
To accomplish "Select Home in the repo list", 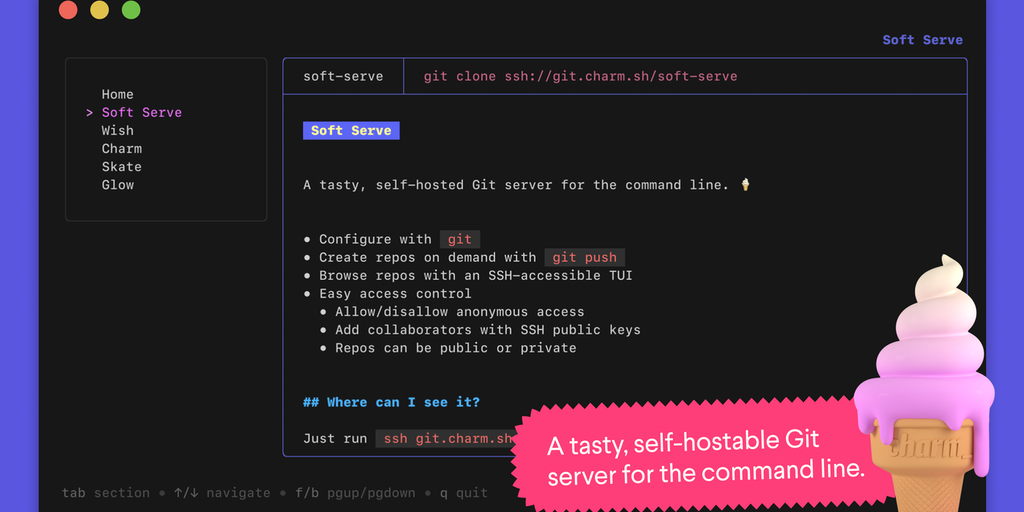I will [x=118, y=95].
